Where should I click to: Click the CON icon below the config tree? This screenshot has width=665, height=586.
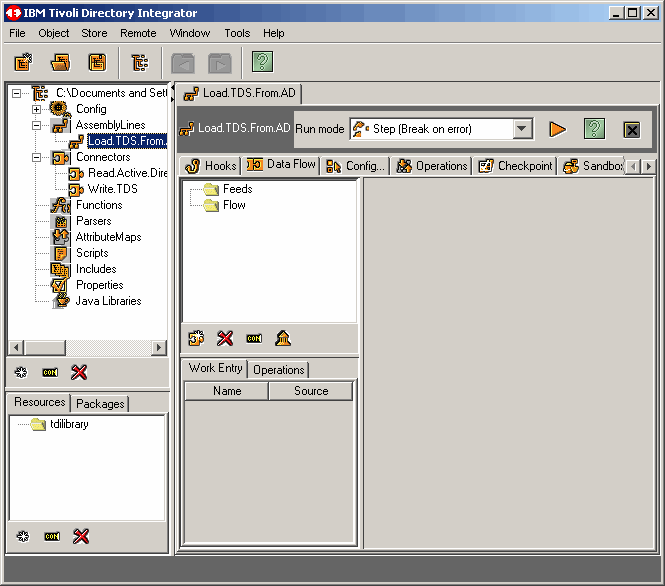pos(51,372)
